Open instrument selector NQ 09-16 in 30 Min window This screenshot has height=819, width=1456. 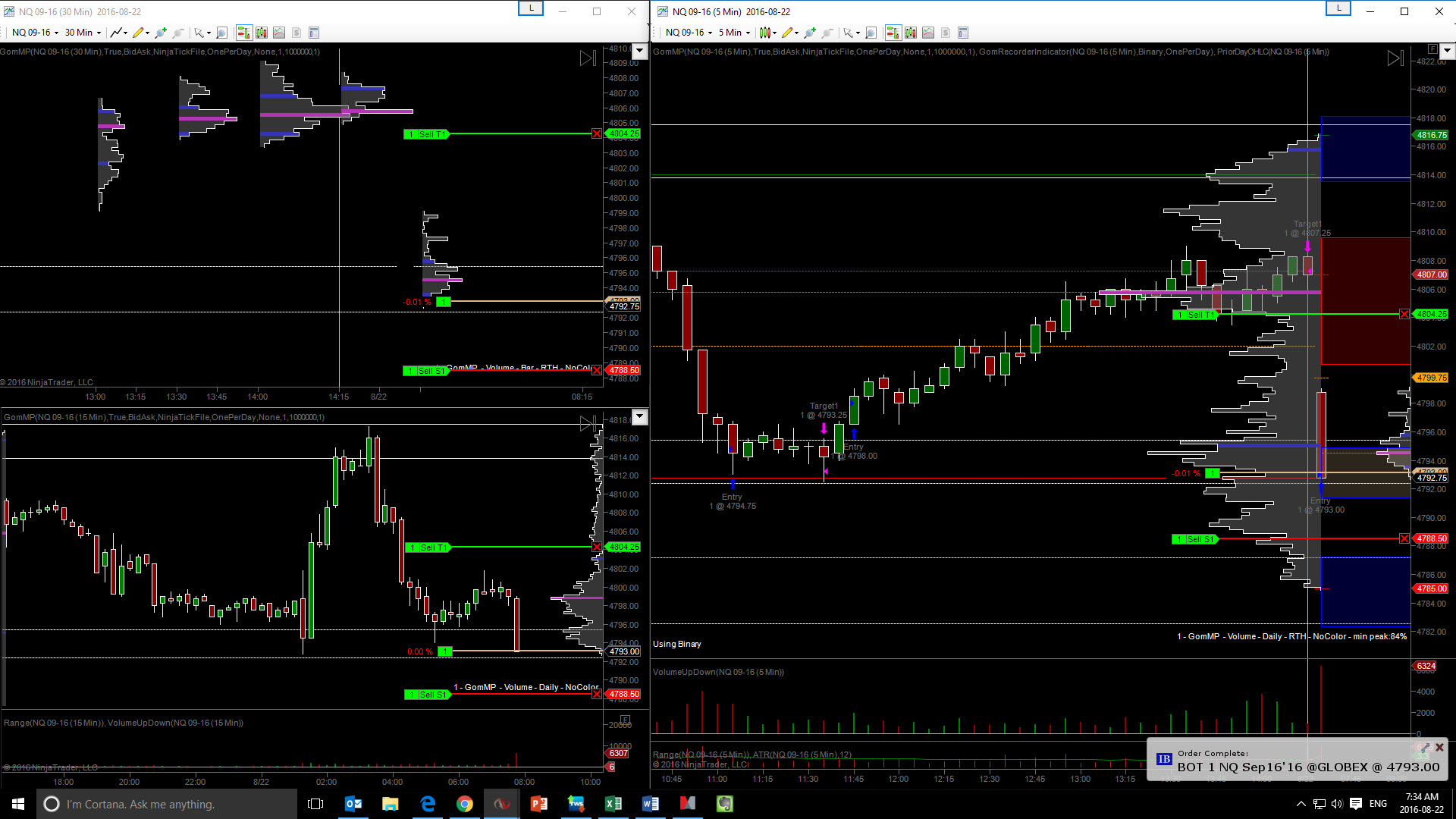tap(35, 33)
